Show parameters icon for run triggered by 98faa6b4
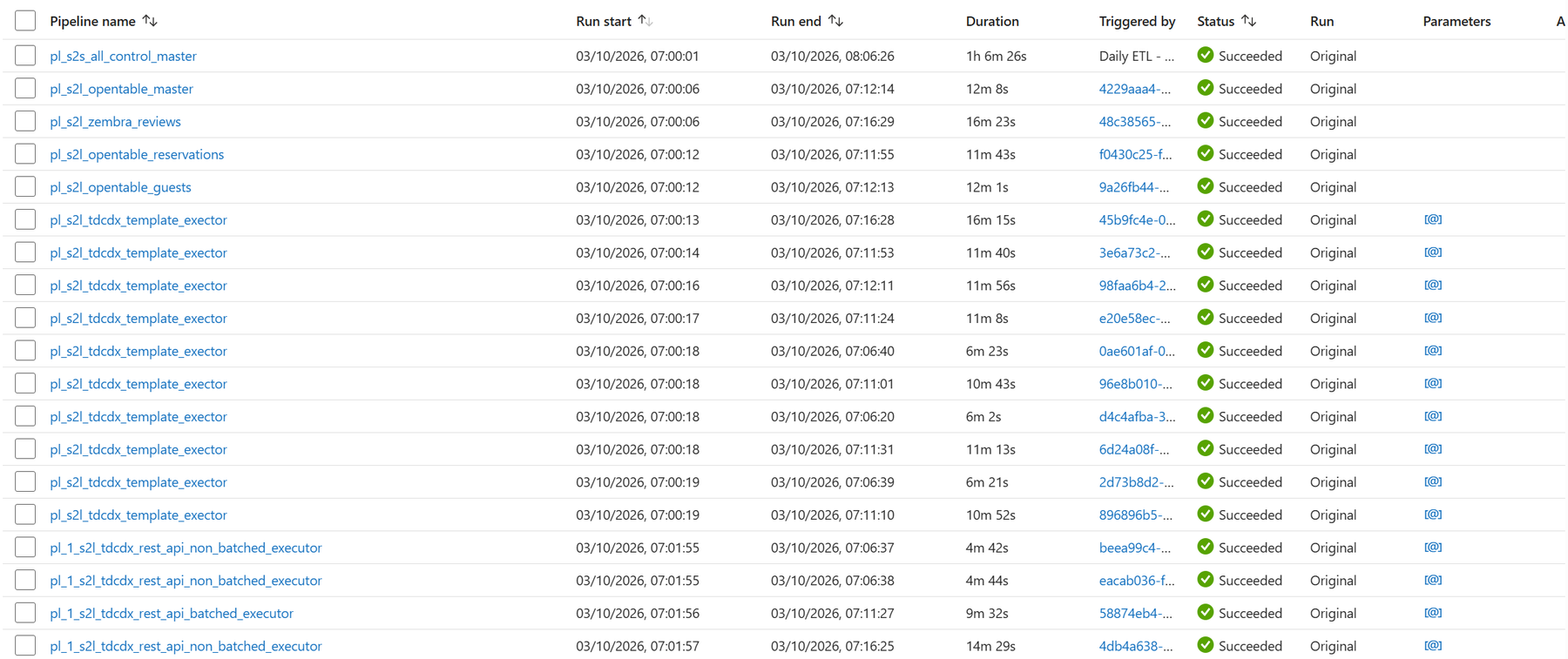Viewport: 1568px width, 659px height. 1433,286
